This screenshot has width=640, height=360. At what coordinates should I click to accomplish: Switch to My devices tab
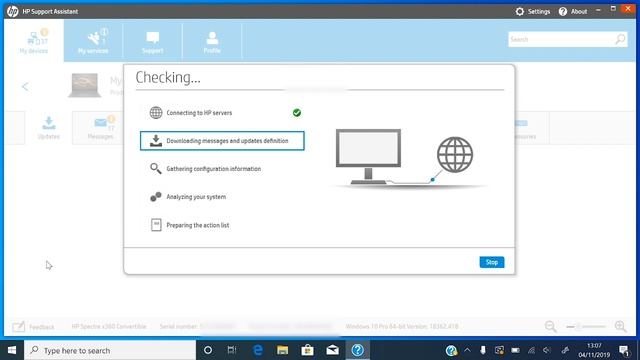33,41
